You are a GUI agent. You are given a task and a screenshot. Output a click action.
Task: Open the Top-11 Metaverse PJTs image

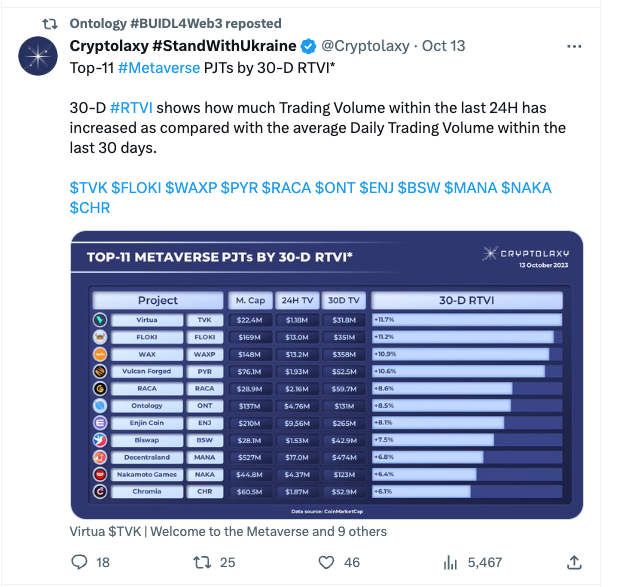(x=326, y=374)
